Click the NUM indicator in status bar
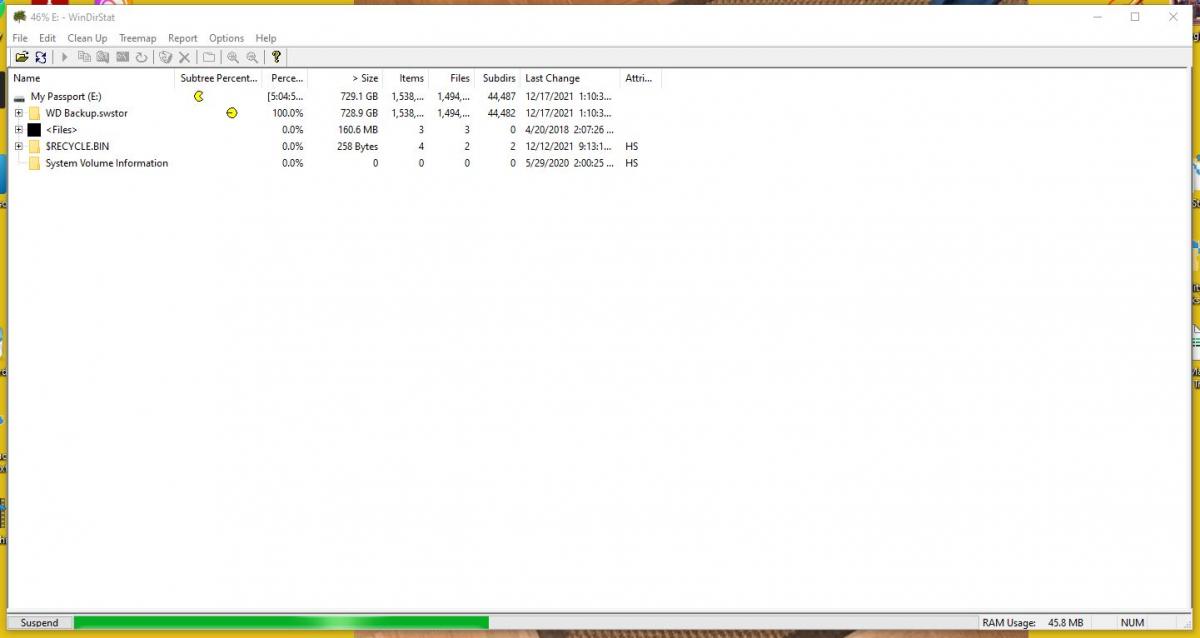Screen dimensions: 1200x638 click(x=1132, y=623)
